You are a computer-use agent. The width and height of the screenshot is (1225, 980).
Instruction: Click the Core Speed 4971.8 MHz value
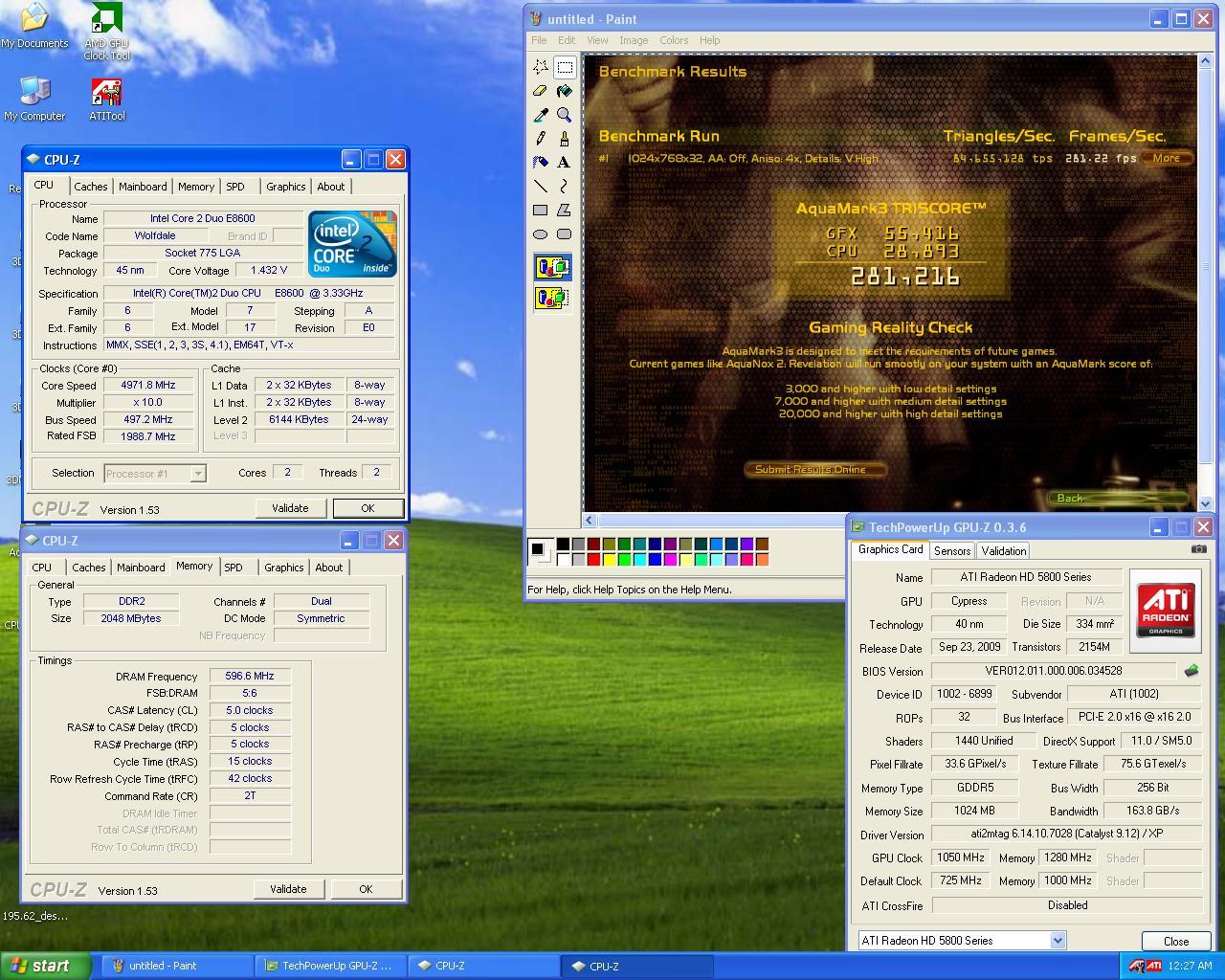148,385
